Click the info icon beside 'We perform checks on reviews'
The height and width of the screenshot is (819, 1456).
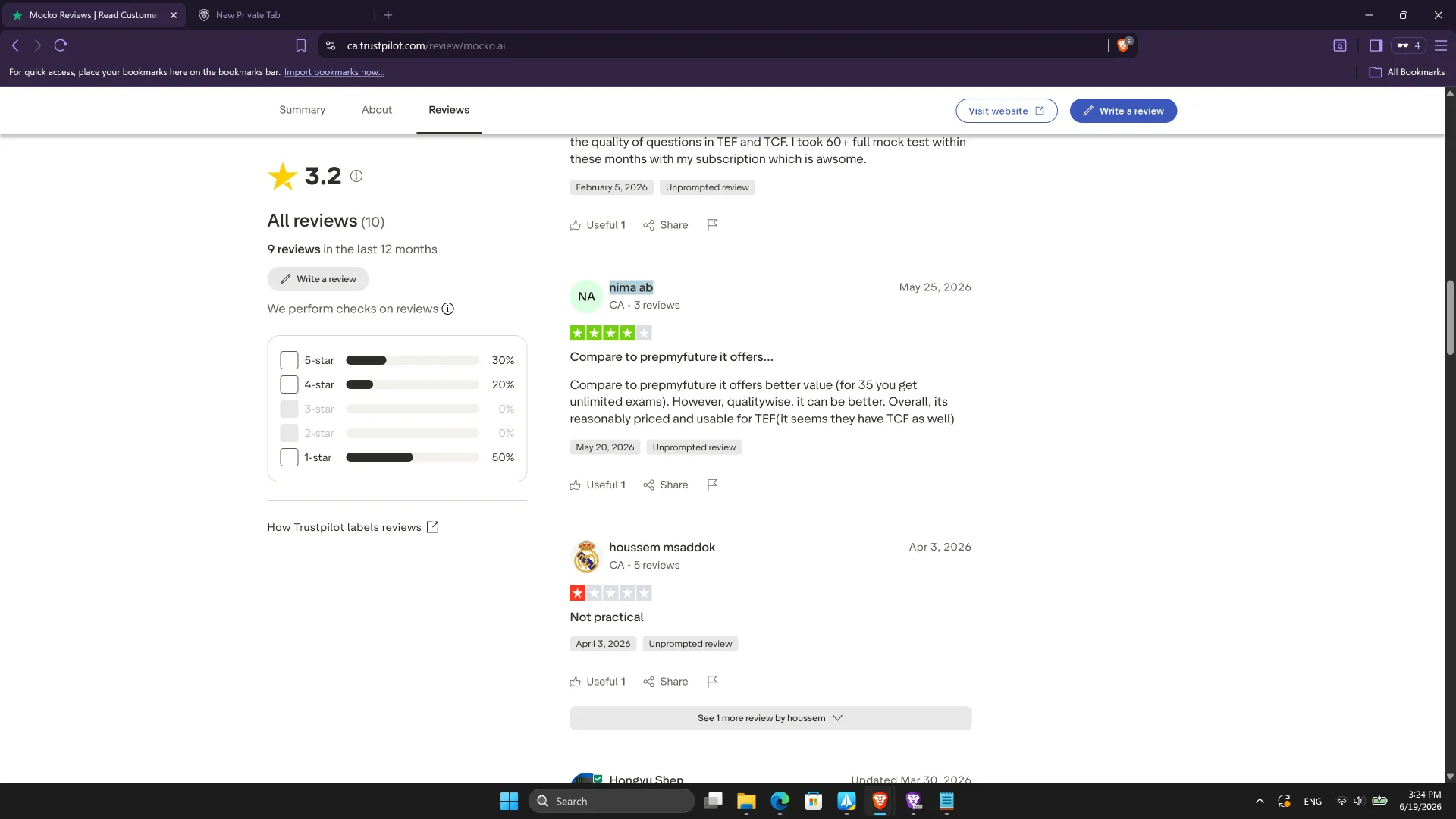point(448,309)
